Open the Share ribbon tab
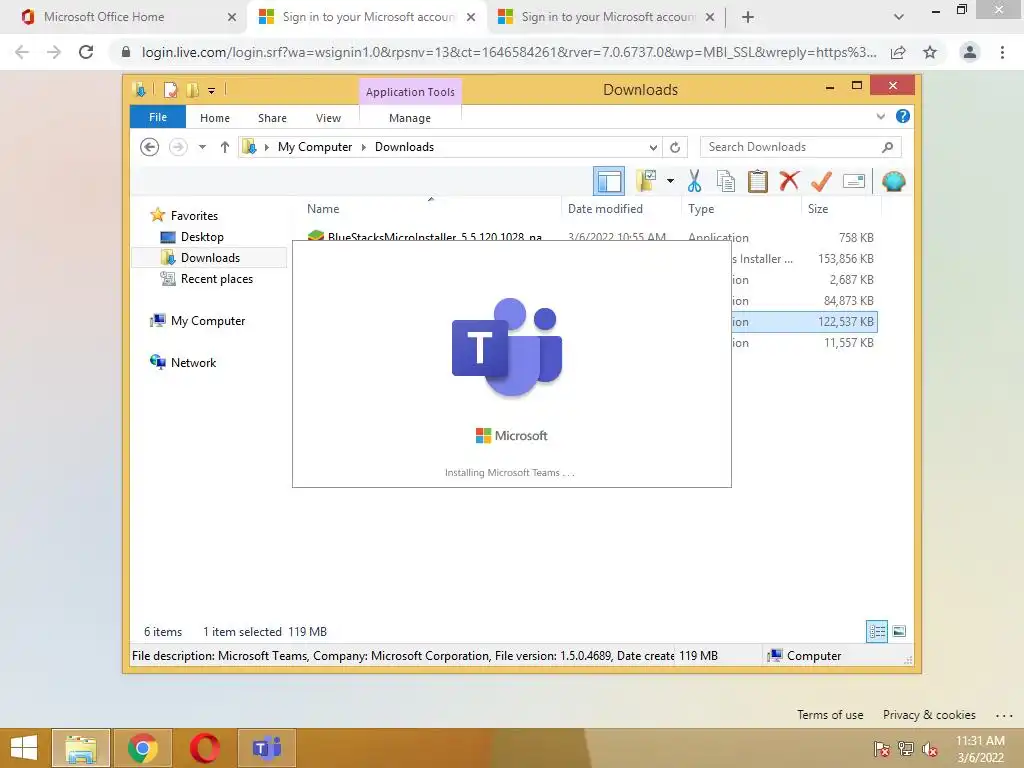The height and width of the screenshot is (768, 1024). pyautogui.click(x=272, y=118)
